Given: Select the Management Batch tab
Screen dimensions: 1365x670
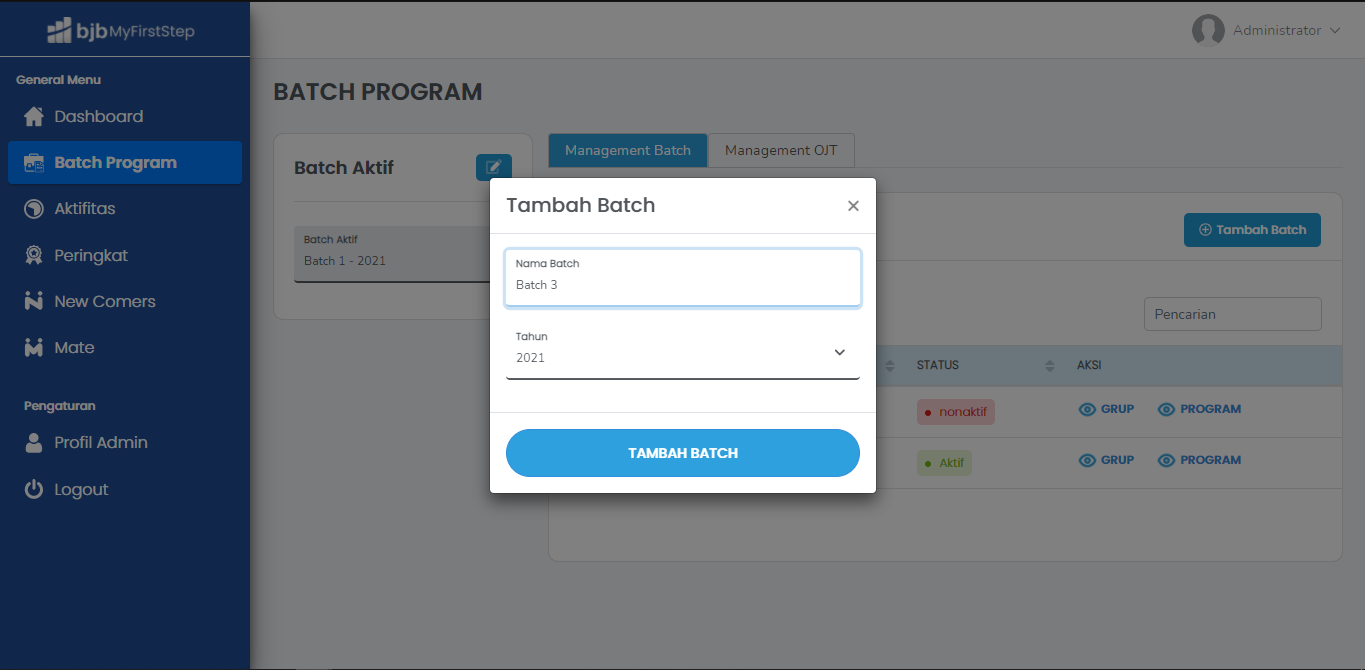Looking at the screenshot, I should click(x=628, y=150).
